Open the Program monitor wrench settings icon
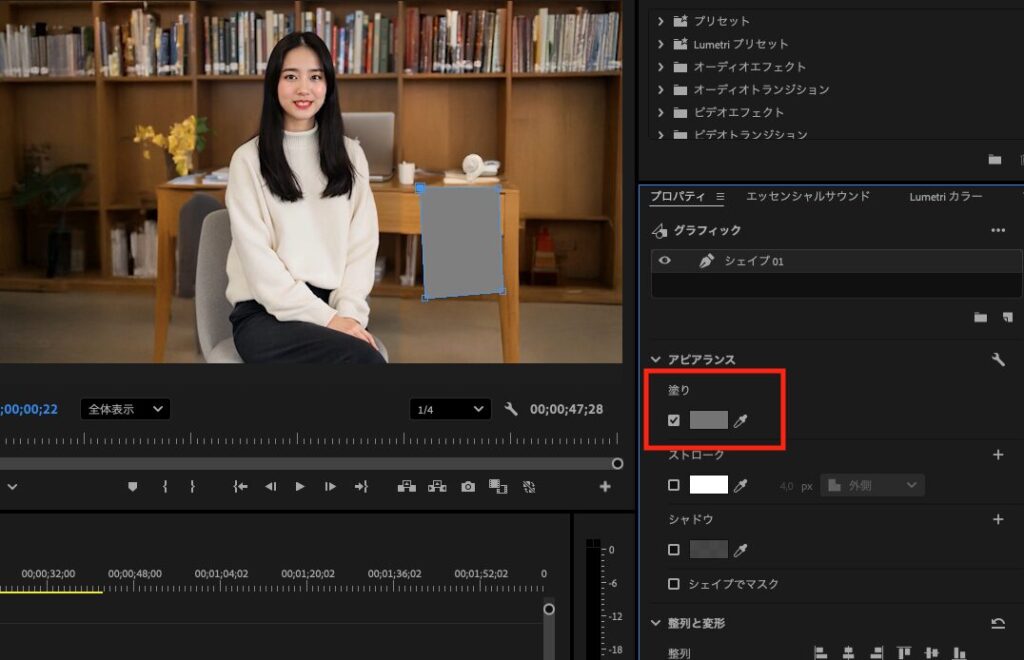This screenshot has width=1024, height=660. coord(512,410)
